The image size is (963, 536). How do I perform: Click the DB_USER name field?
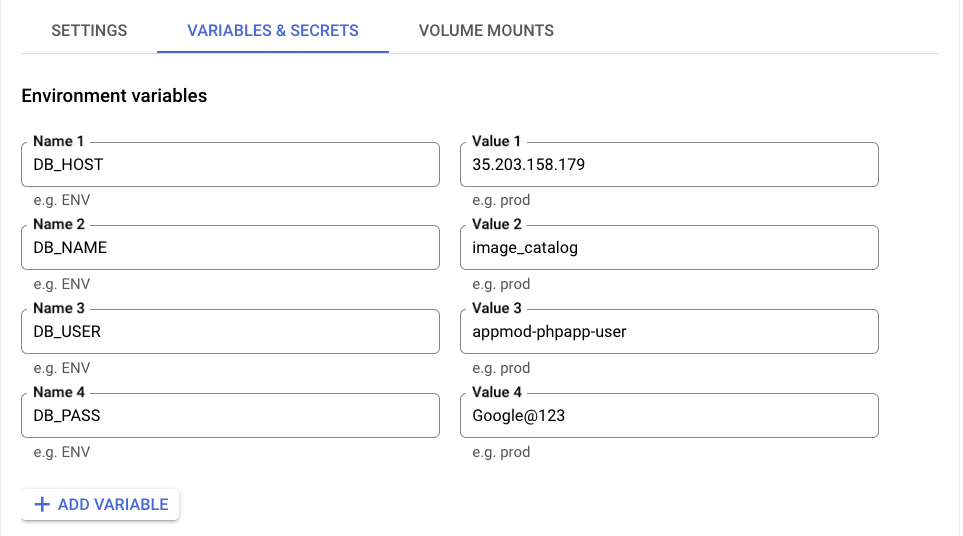[x=230, y=332]
